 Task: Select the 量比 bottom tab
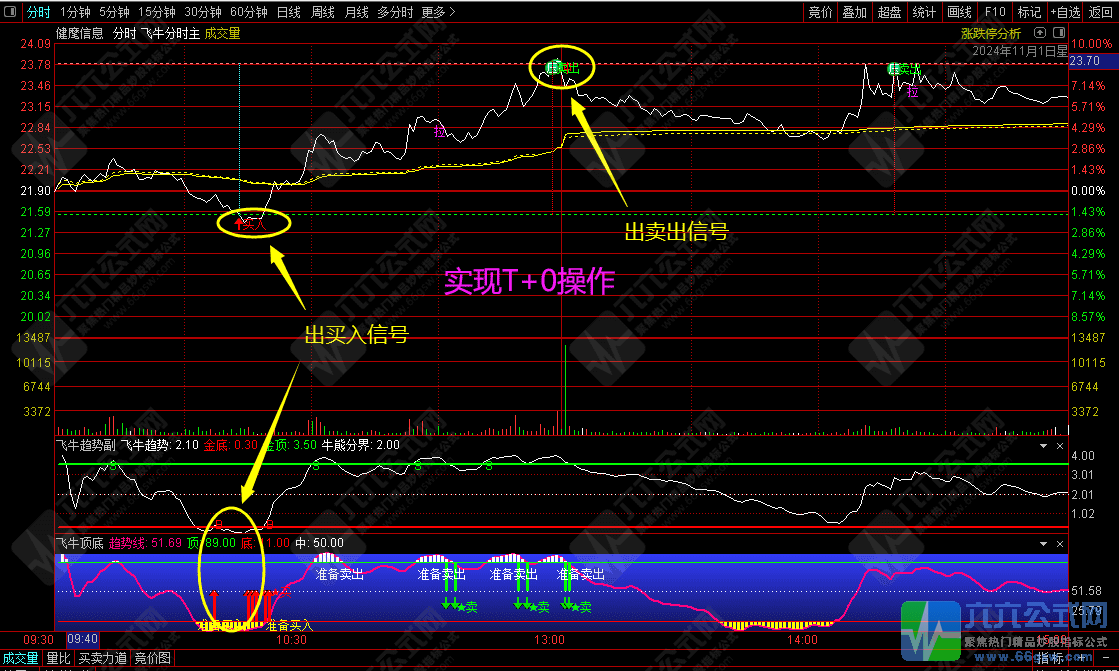[58, 658]
